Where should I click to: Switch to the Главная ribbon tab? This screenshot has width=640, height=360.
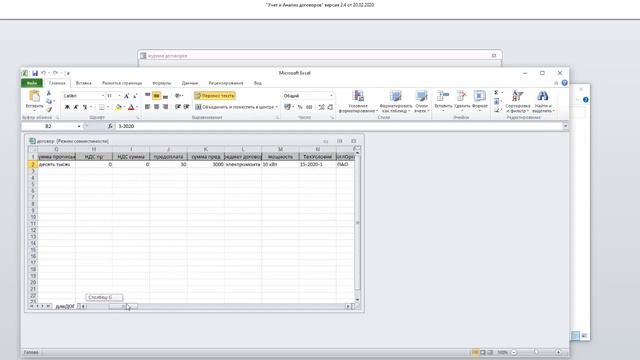57,83
